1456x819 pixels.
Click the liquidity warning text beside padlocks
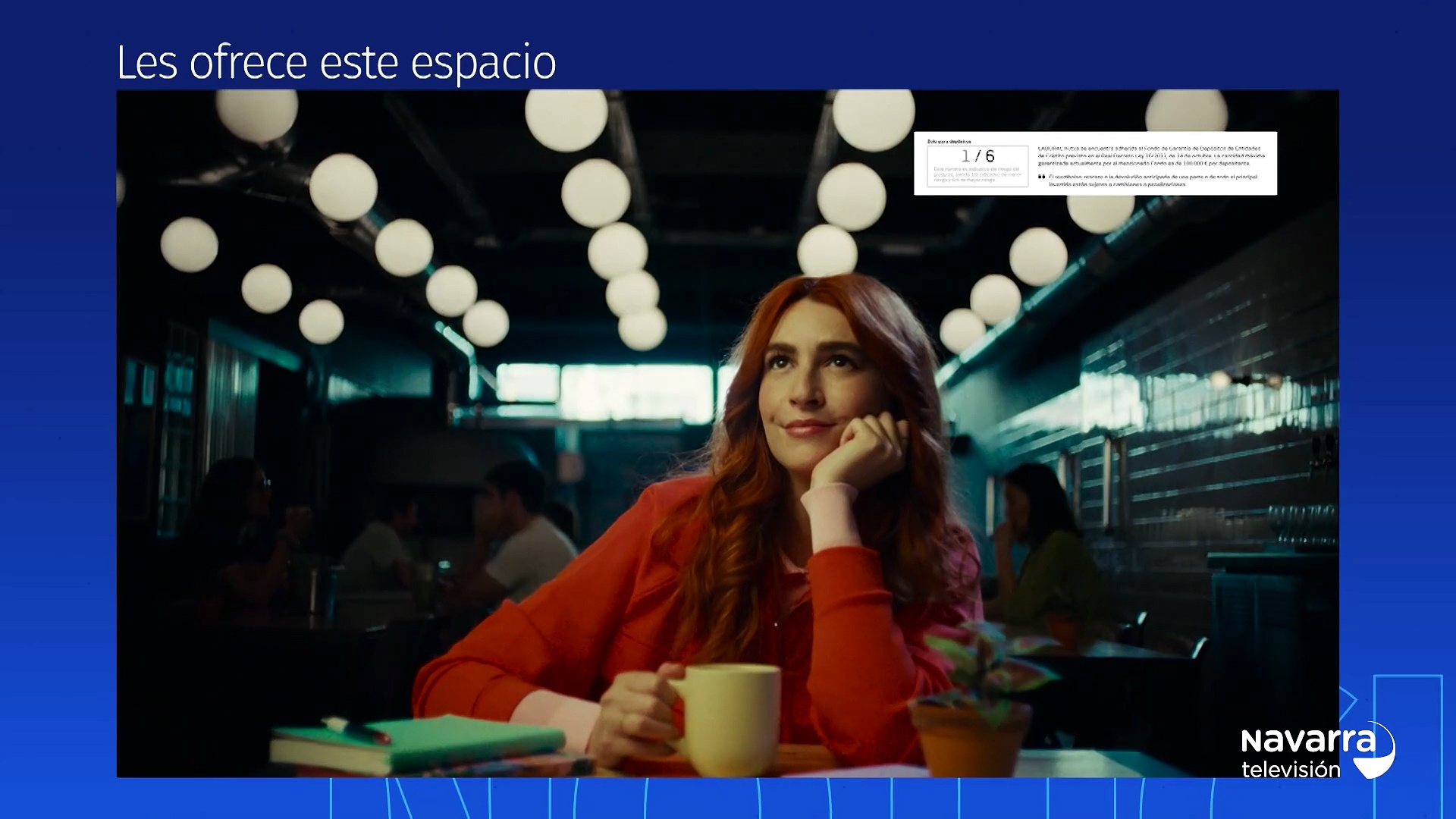click(1153, 180)
